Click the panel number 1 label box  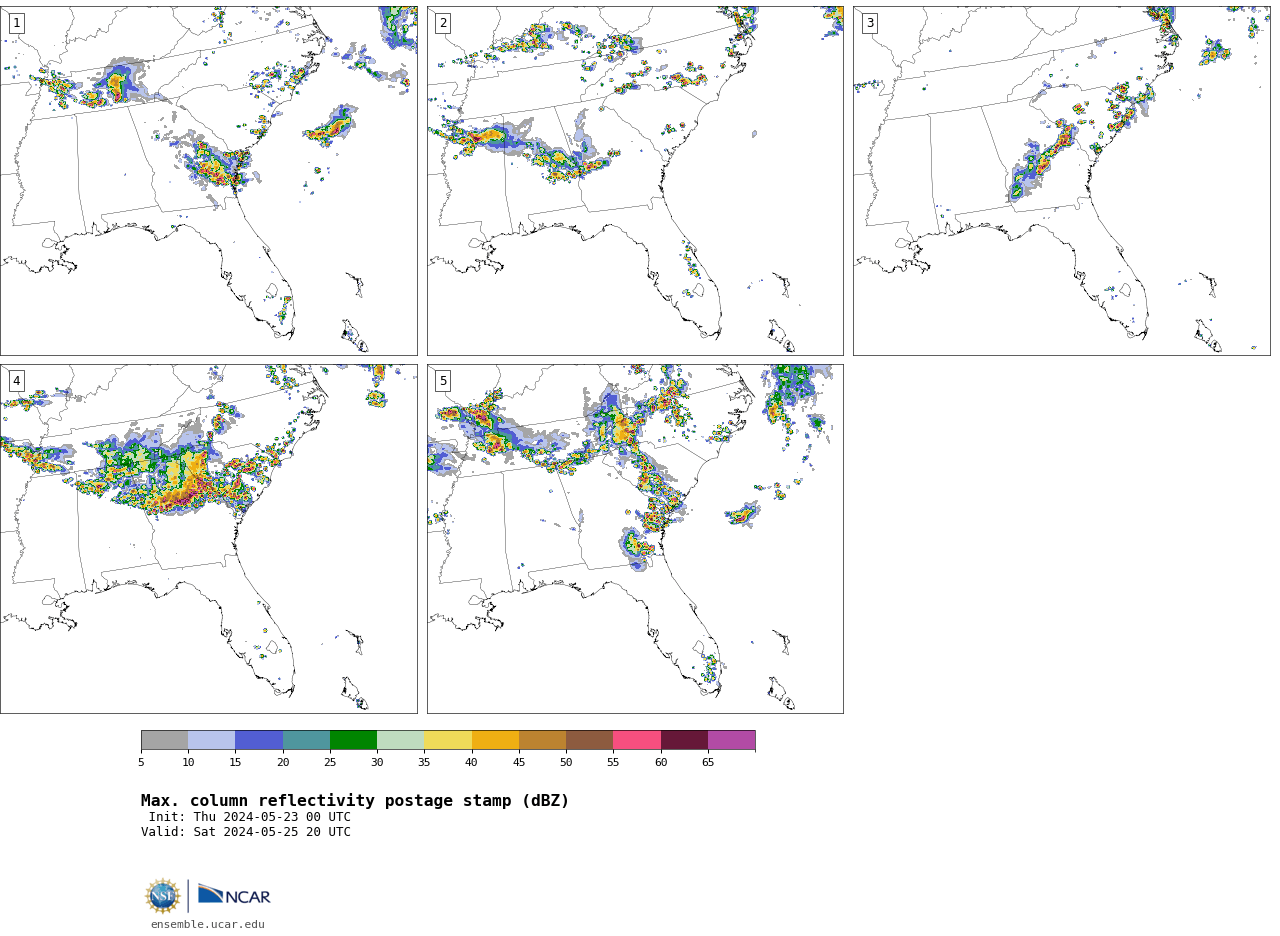point(16,23)
